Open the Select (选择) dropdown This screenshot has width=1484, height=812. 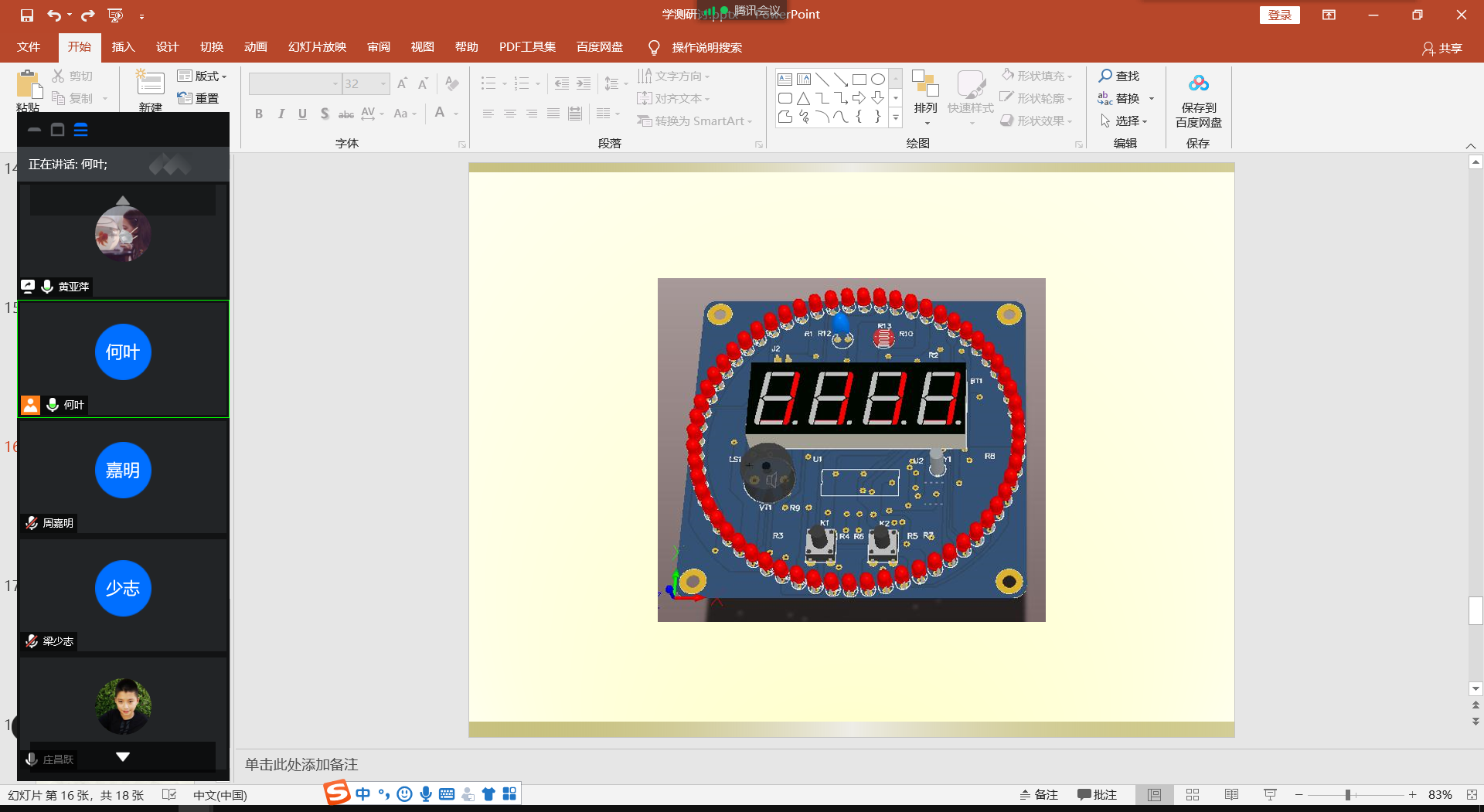click(x=1125, y=121)
